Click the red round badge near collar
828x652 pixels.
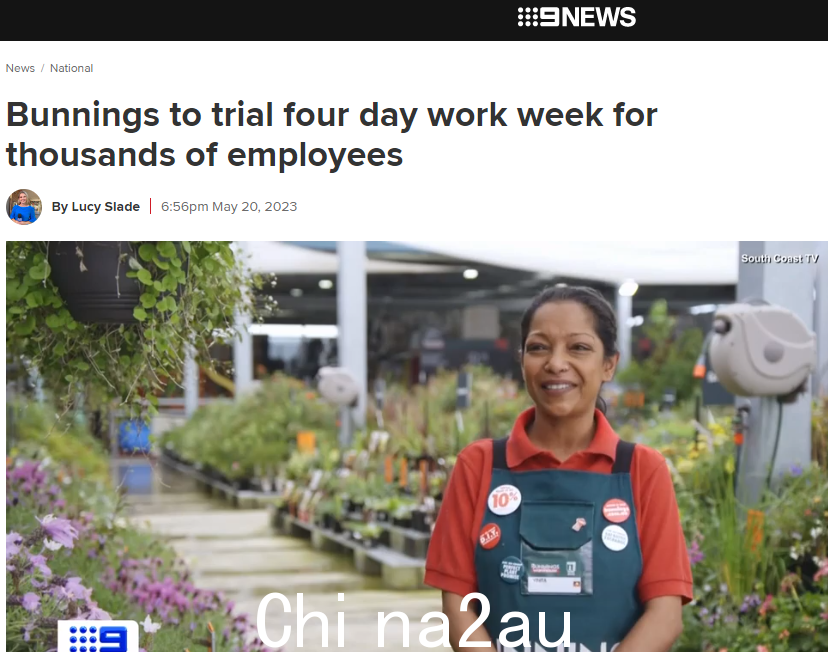click(616, 511)
